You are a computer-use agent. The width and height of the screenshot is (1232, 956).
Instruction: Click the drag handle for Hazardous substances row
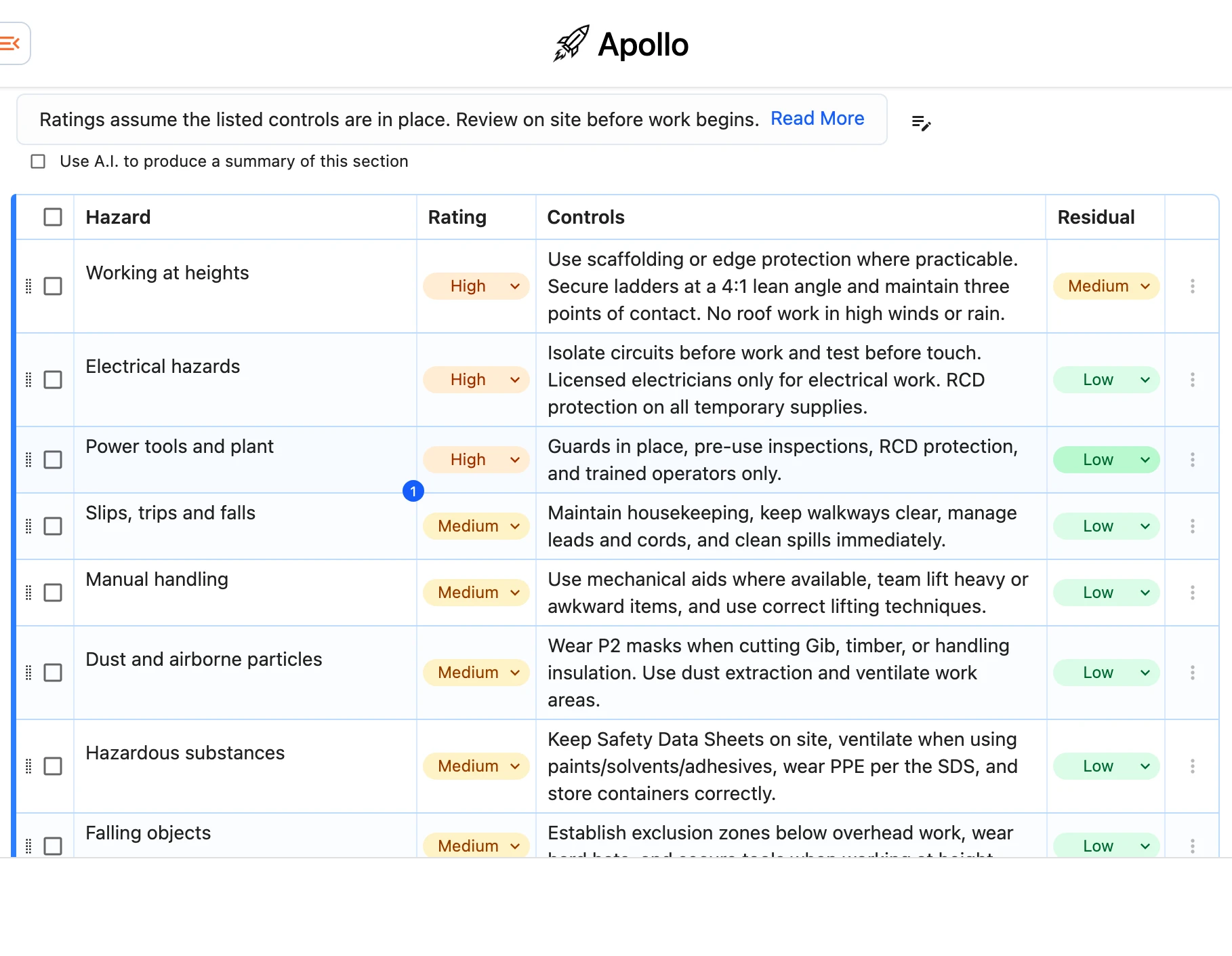coord(28,766)
